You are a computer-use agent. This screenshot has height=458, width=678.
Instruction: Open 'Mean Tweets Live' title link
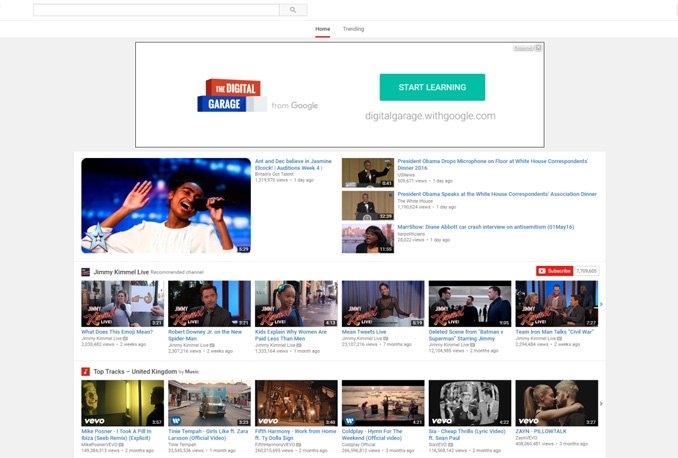[364, 332]
